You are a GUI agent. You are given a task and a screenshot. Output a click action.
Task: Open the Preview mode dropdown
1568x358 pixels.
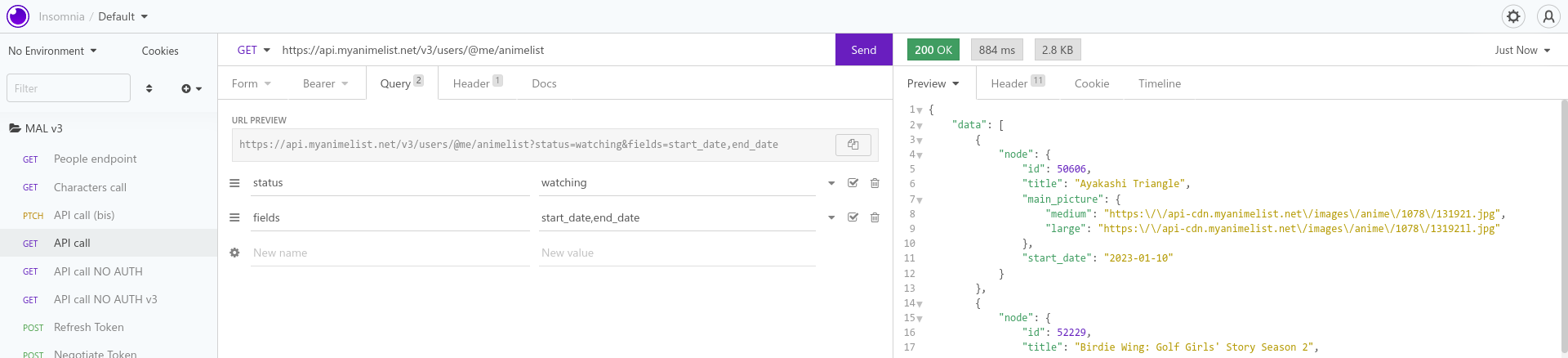pos(933,83)
